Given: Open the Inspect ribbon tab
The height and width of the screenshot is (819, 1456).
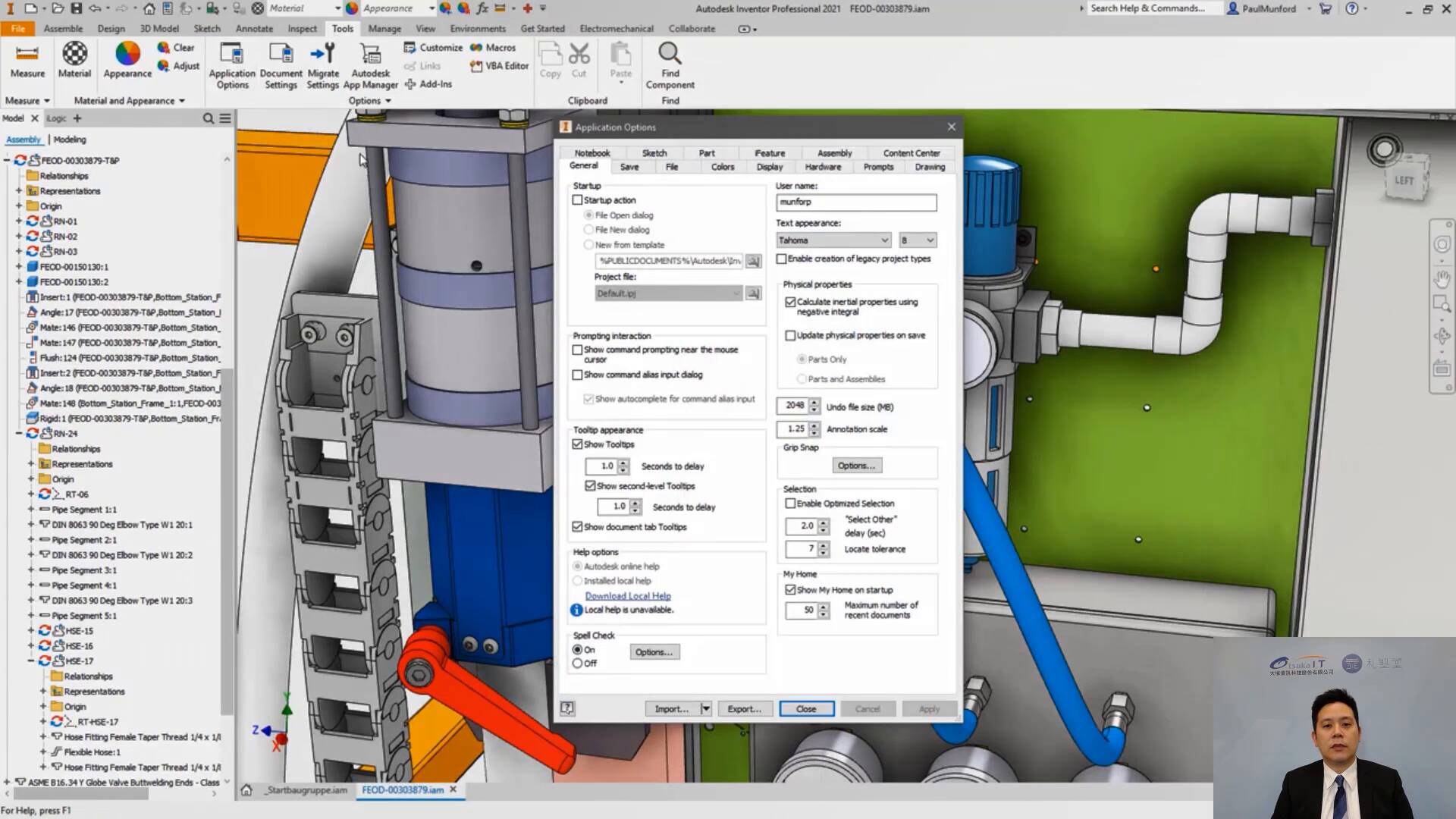Looking at the screenshot, I should click(x=302, y=29).
